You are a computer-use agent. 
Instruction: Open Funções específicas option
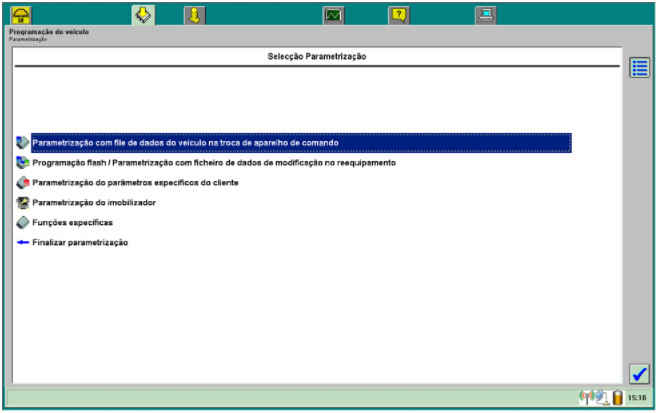pos(72,222)
